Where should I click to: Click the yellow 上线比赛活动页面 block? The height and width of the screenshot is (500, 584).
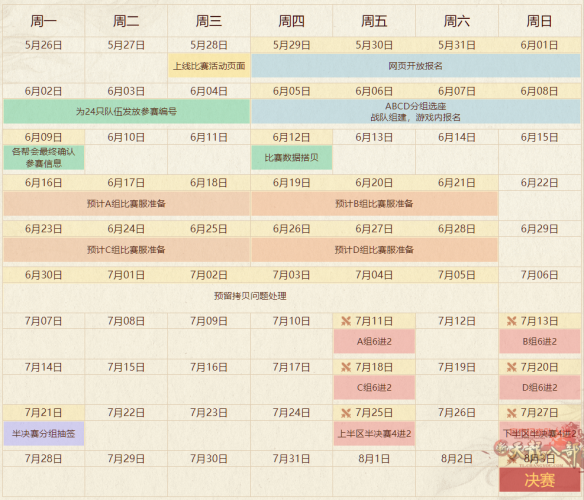pyautogui.click(x=209, y=66)
